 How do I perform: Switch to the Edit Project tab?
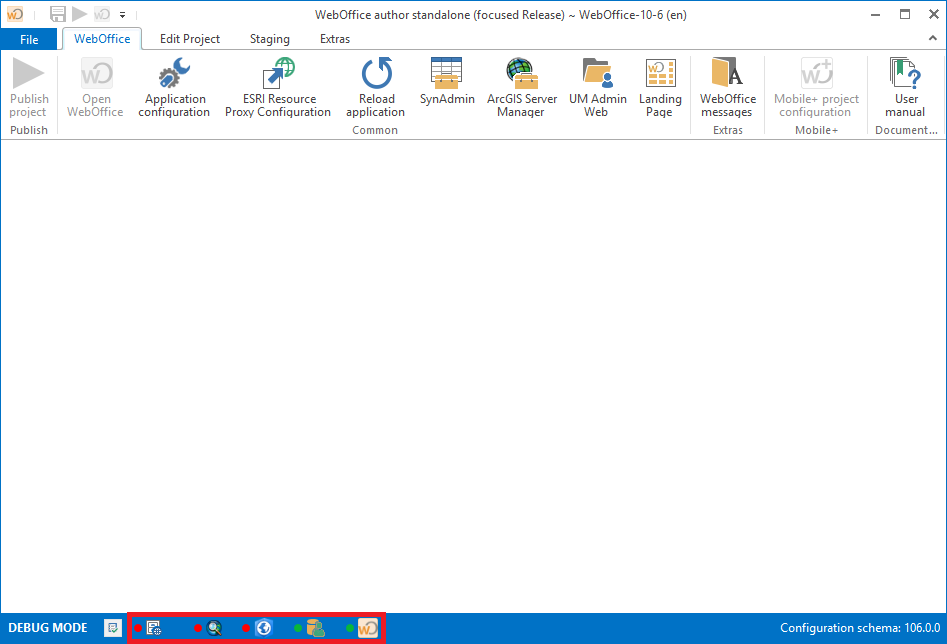(190, 39)
